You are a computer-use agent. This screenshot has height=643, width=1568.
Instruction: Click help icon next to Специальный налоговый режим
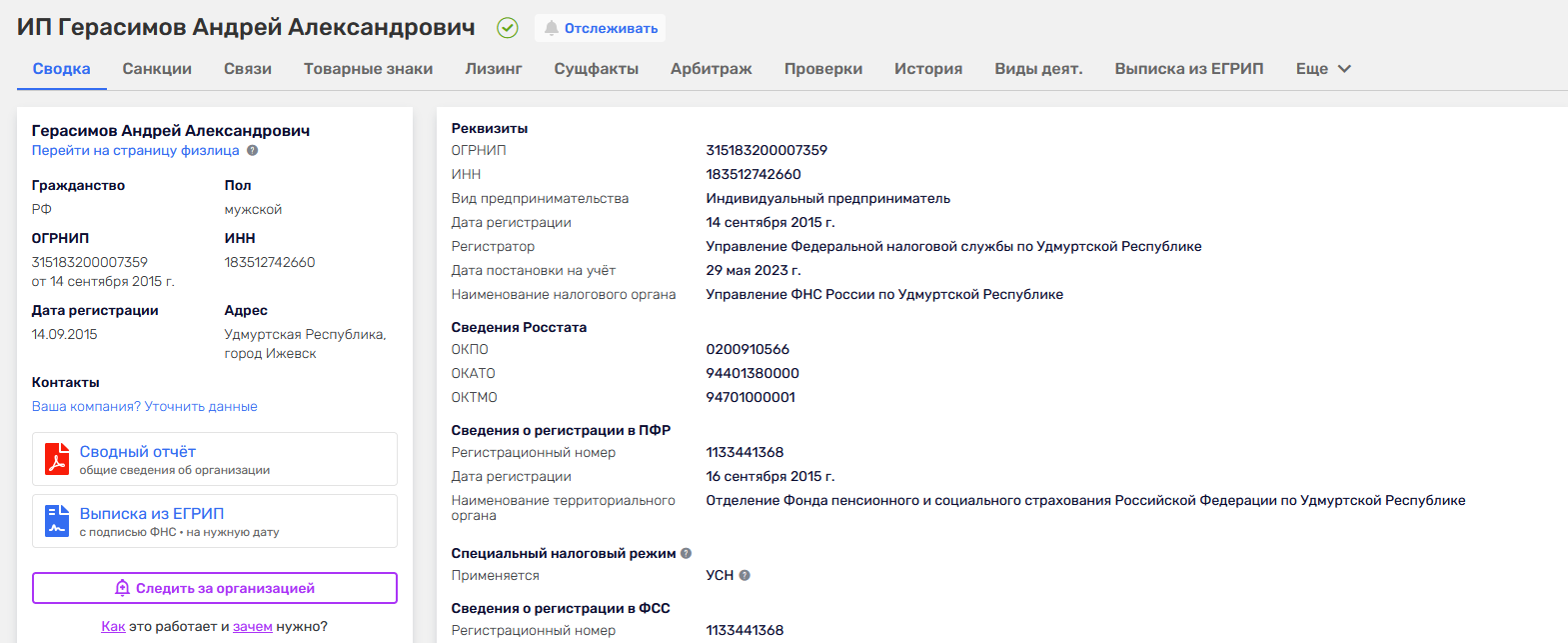tap(686, 553)
